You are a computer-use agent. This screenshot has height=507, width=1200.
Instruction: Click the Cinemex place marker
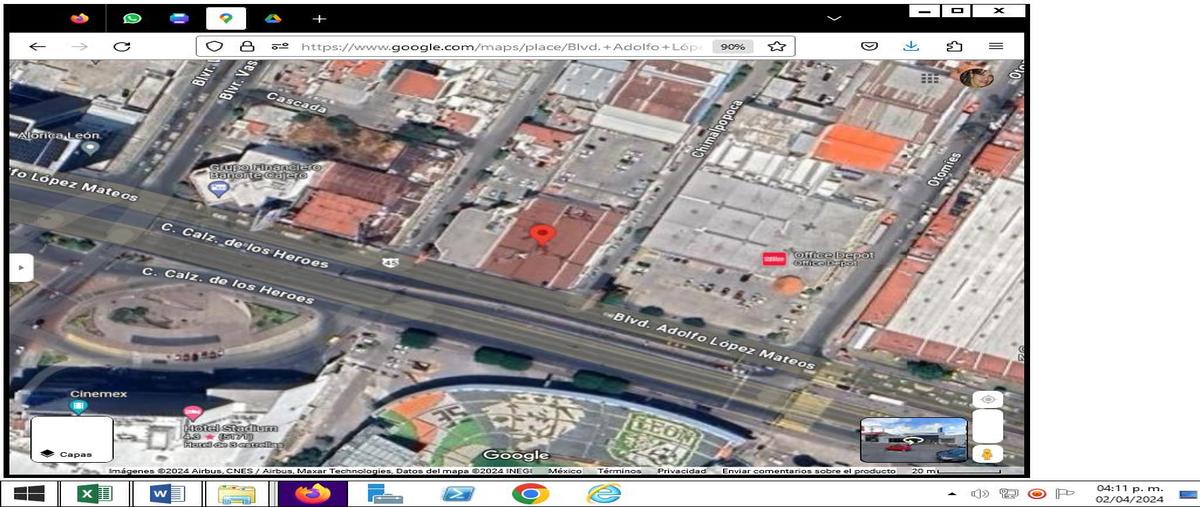[79, 406]
